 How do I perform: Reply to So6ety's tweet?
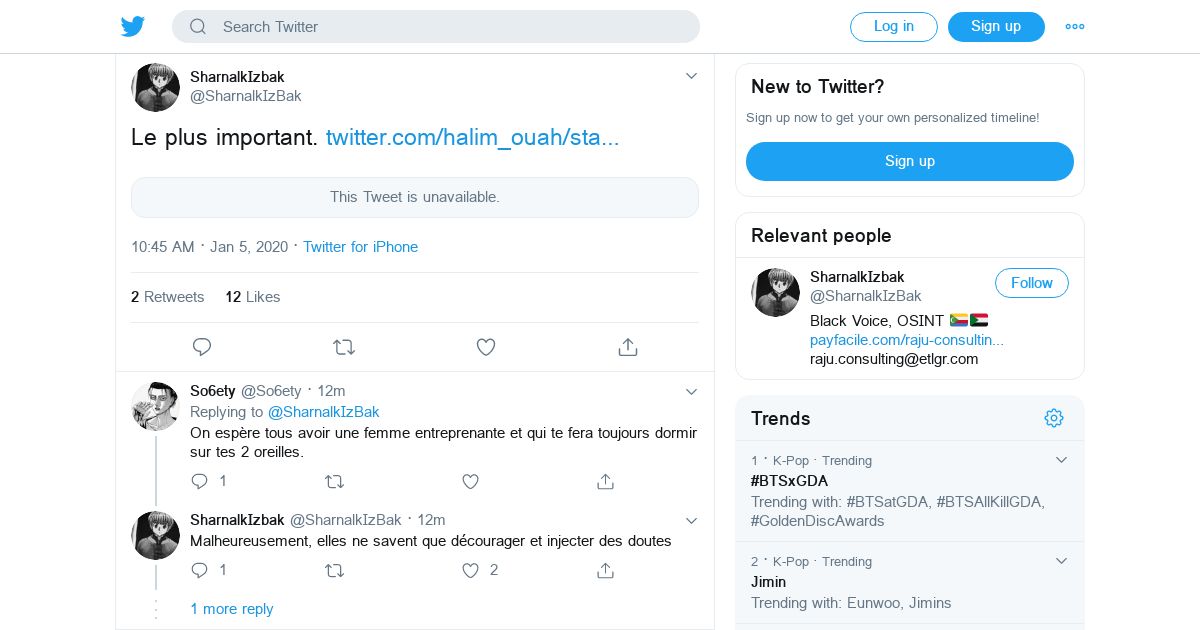[200, 481]
